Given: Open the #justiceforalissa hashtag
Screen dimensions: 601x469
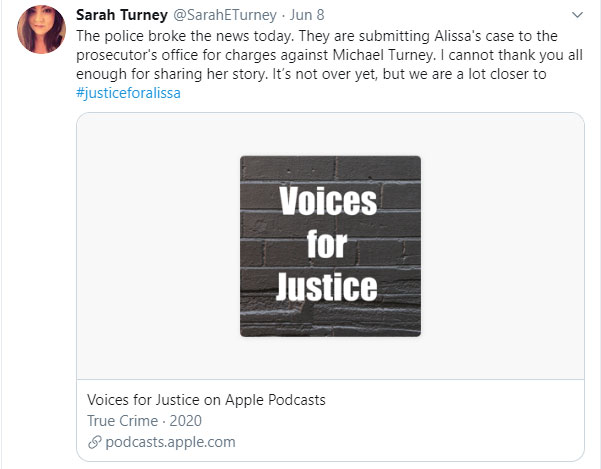Looking at the screenshot, I should 128,93.
